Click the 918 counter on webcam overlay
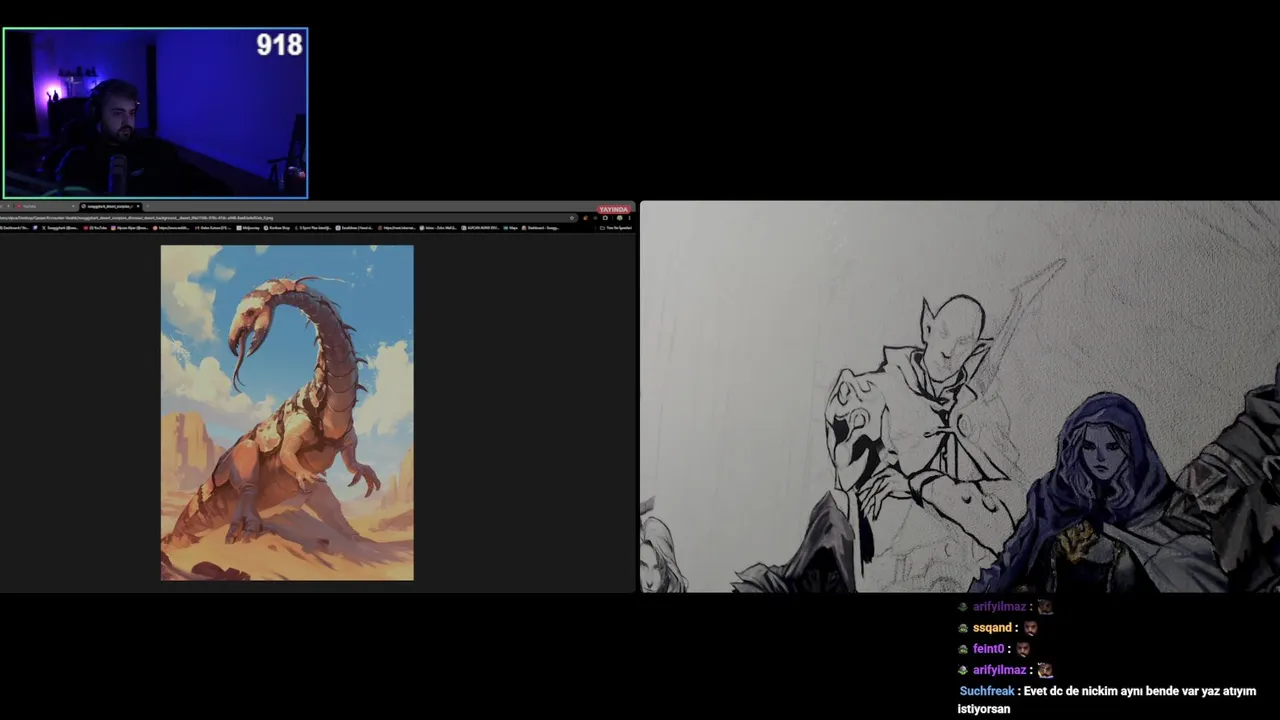The width and height of the screenshot is (1280, 720). tap(279, 45)
